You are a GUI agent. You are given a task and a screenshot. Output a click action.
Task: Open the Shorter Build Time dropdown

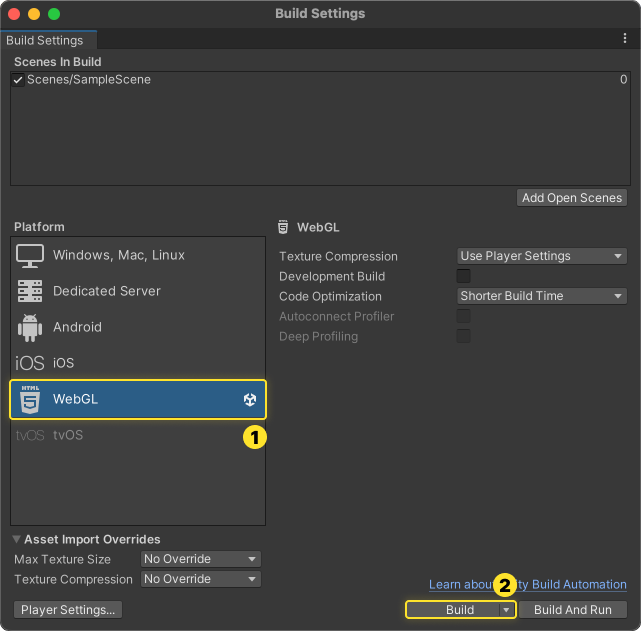click(542, 296)
